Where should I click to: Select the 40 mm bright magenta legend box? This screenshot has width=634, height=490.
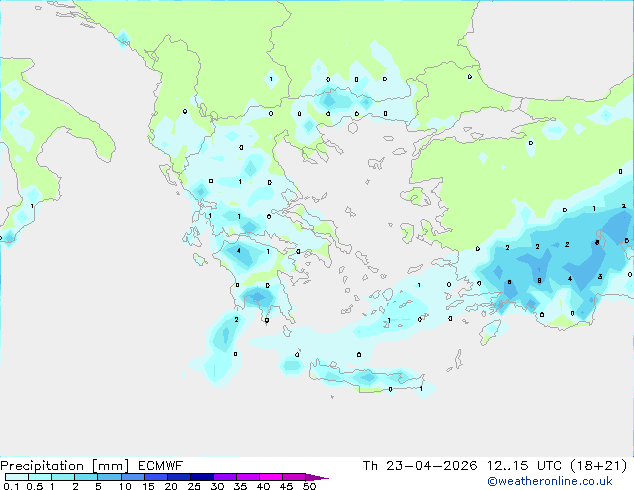pos(271,477)
